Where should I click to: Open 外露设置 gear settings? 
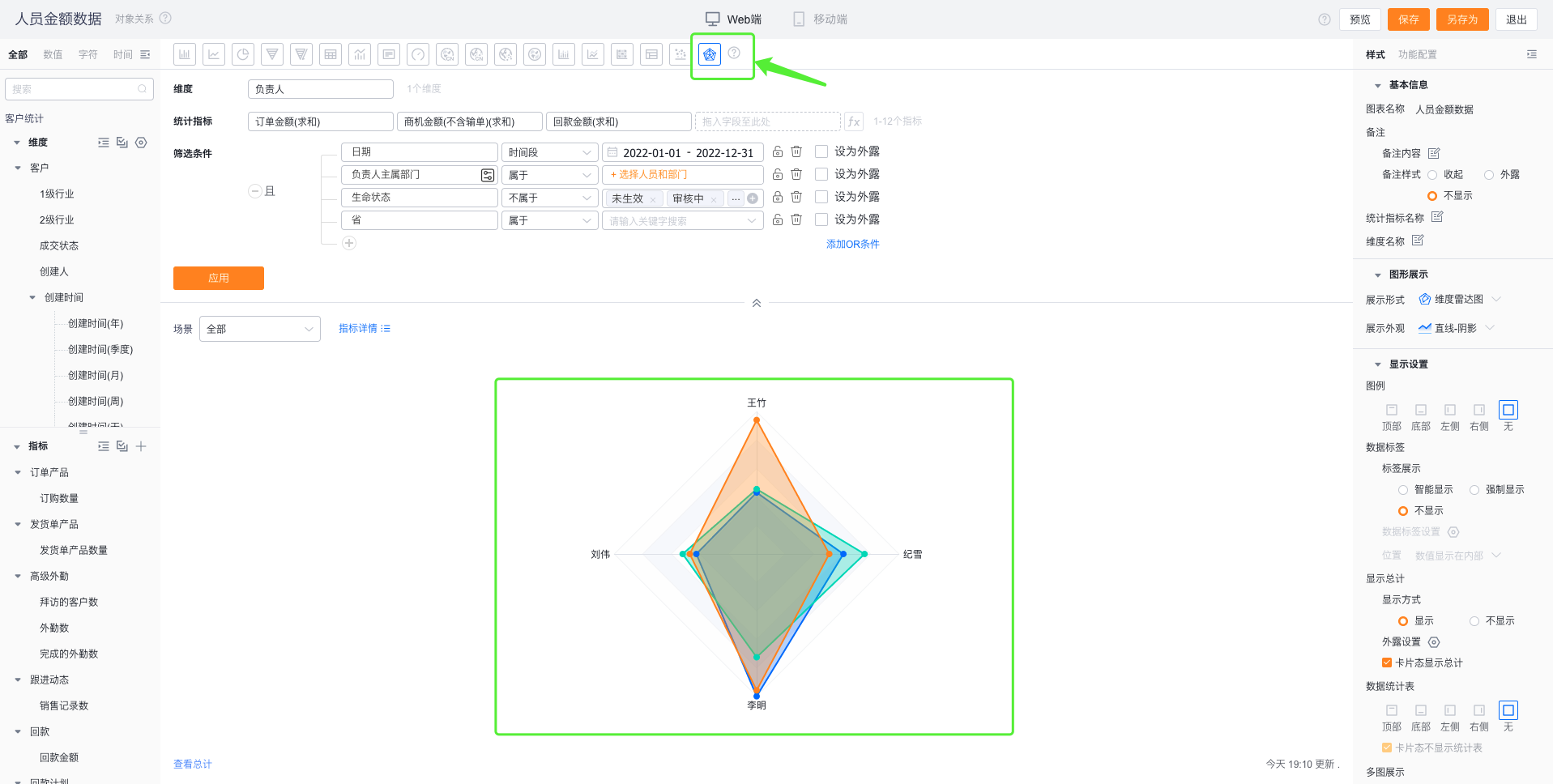[x=1434, y=642]
